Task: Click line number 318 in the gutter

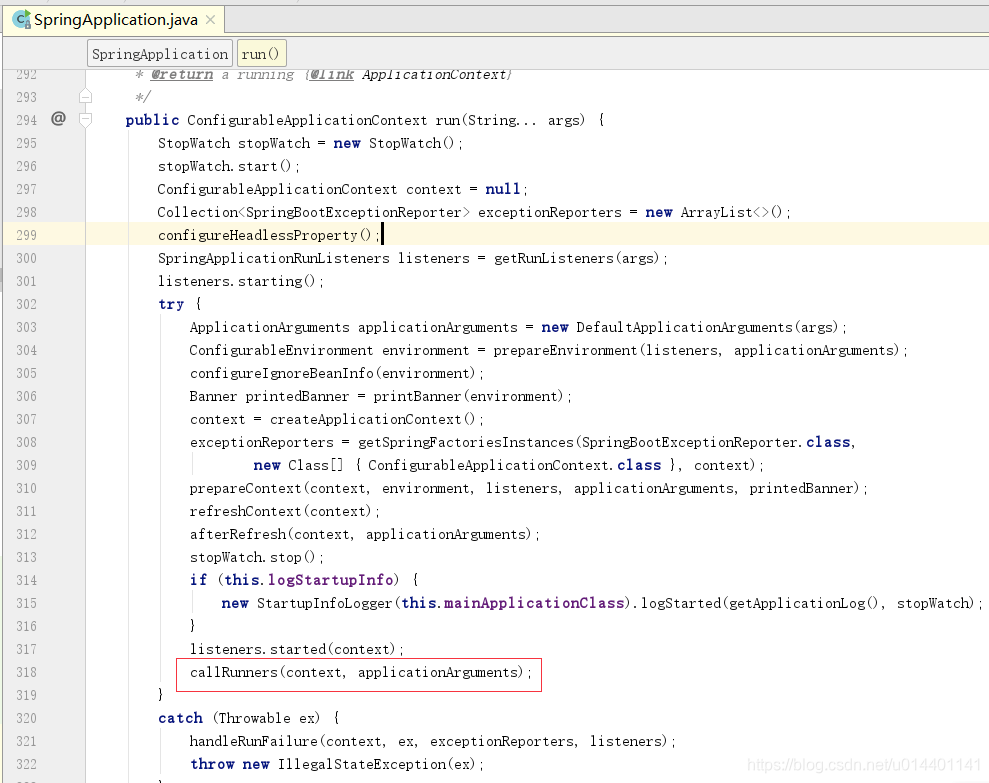Action: pos(26,673)
